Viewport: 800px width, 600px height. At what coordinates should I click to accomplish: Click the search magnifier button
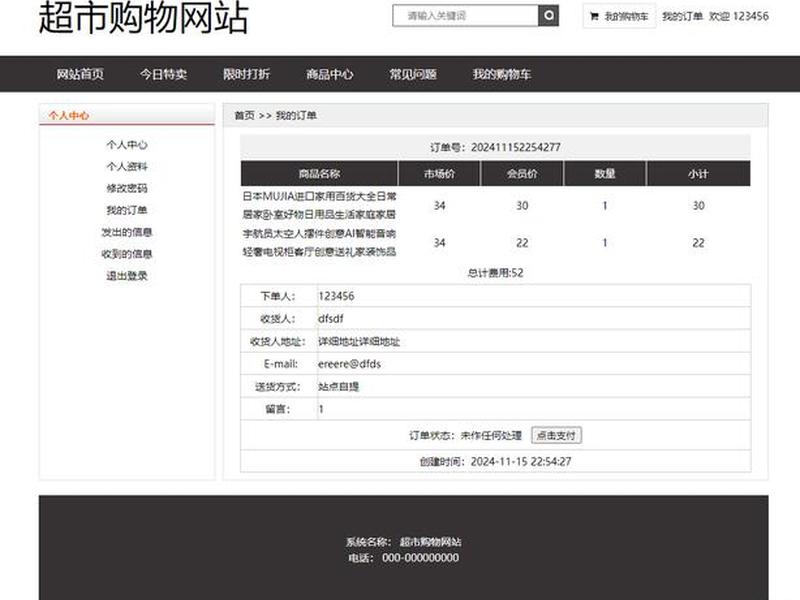pos(548,15)
